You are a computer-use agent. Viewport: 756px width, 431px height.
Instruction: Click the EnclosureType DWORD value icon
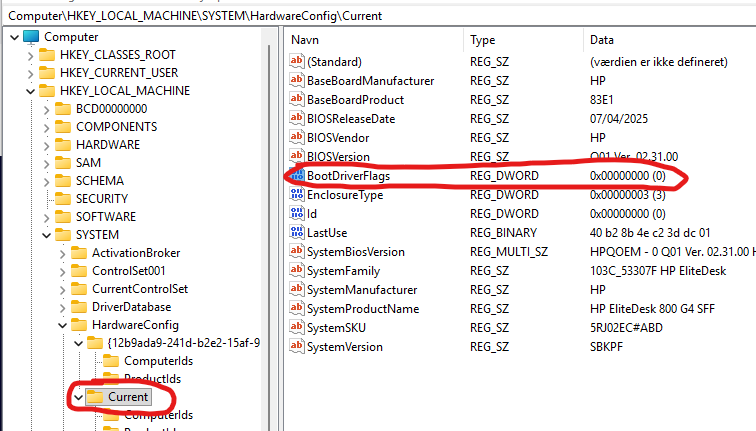296,195
